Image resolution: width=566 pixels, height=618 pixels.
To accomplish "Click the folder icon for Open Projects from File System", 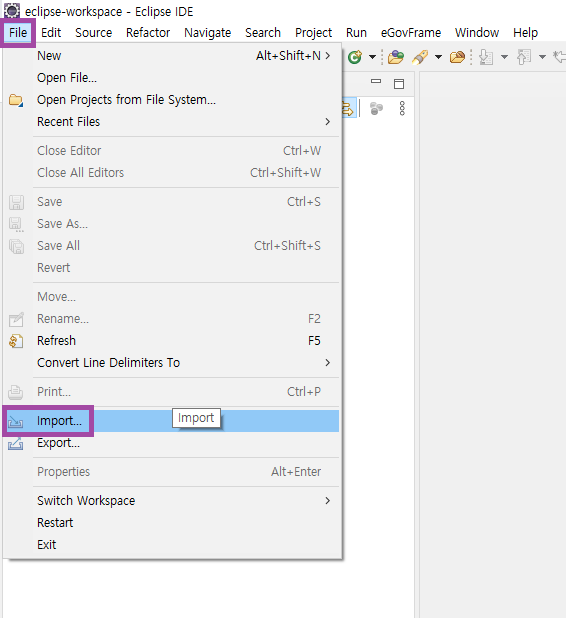I will click(16, 100).
